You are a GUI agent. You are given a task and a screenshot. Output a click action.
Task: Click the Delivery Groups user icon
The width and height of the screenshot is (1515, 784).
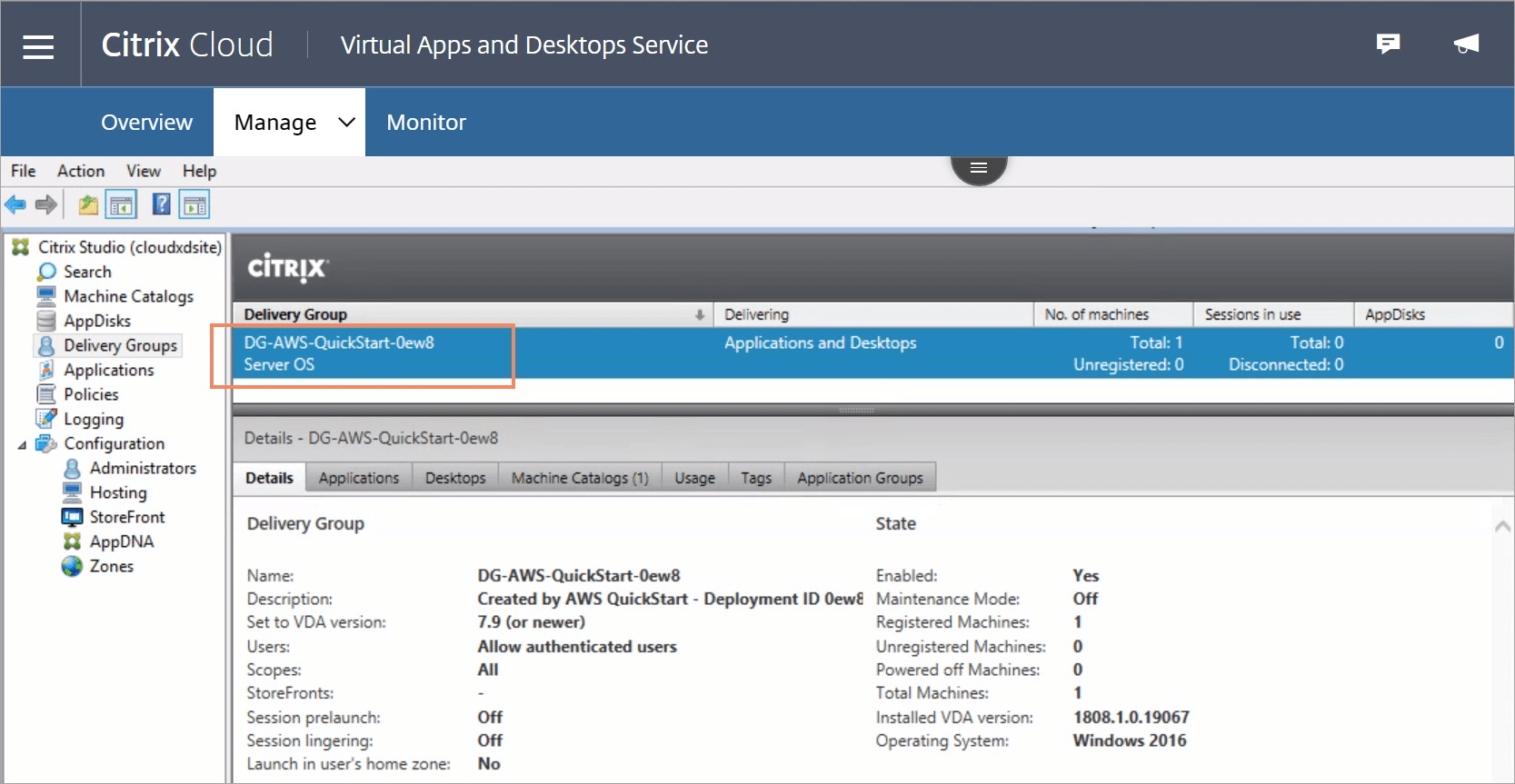[46, 345]
